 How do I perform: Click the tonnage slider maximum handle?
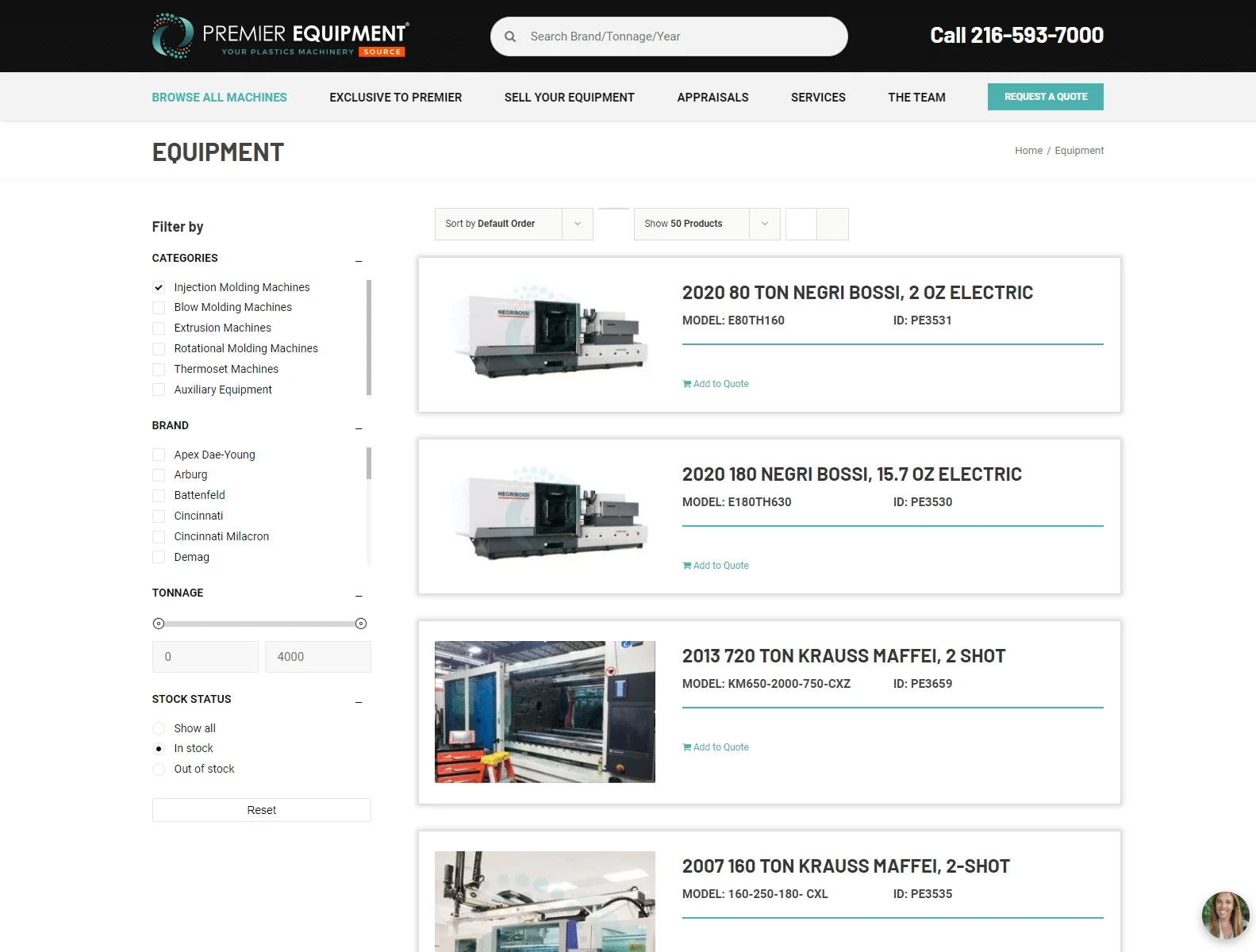361,624
